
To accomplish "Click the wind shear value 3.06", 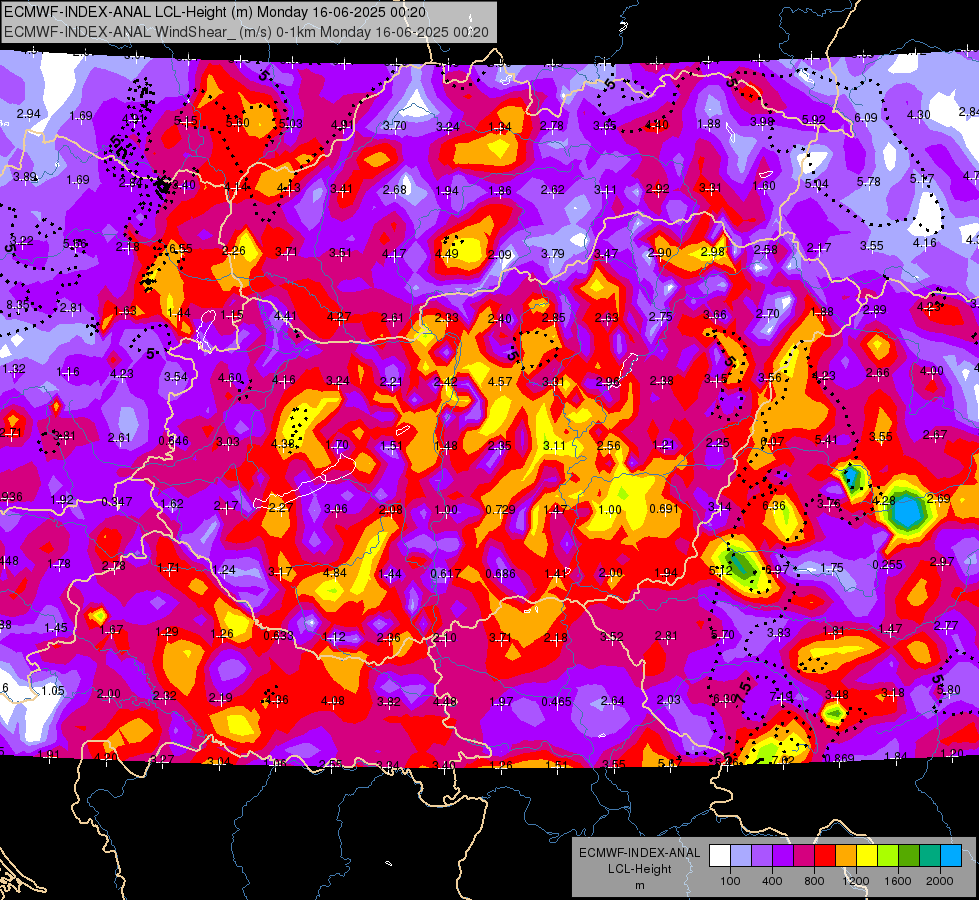I will click(336, 509).
